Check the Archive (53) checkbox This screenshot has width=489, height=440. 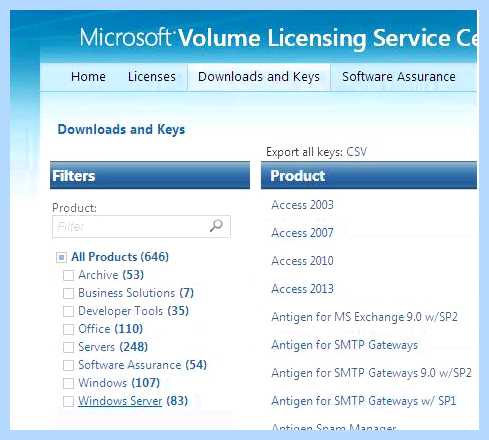click(68, 275)
